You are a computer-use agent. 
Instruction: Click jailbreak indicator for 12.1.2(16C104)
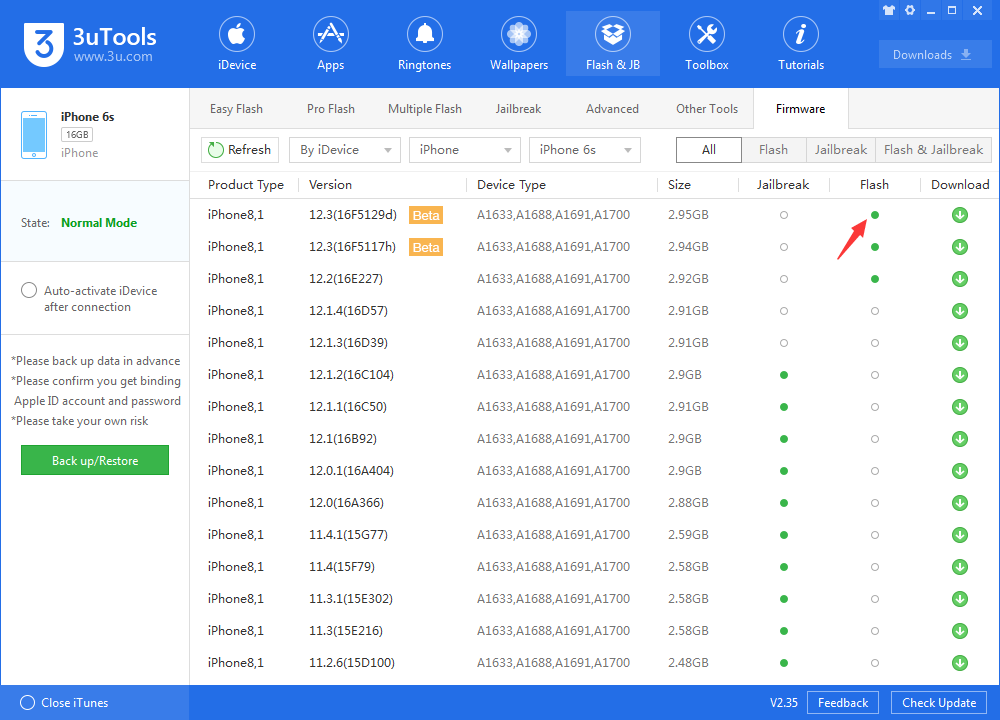[x=784, y=375]
